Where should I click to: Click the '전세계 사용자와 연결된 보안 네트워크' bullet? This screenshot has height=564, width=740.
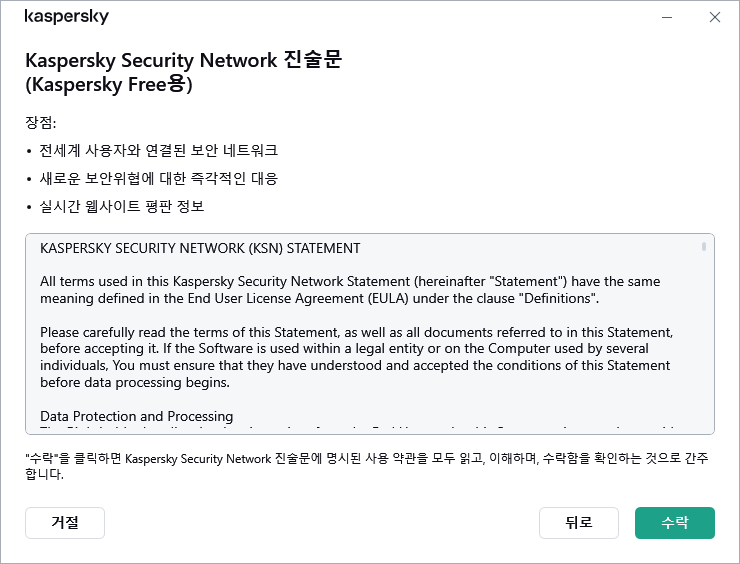click(158, 151)
